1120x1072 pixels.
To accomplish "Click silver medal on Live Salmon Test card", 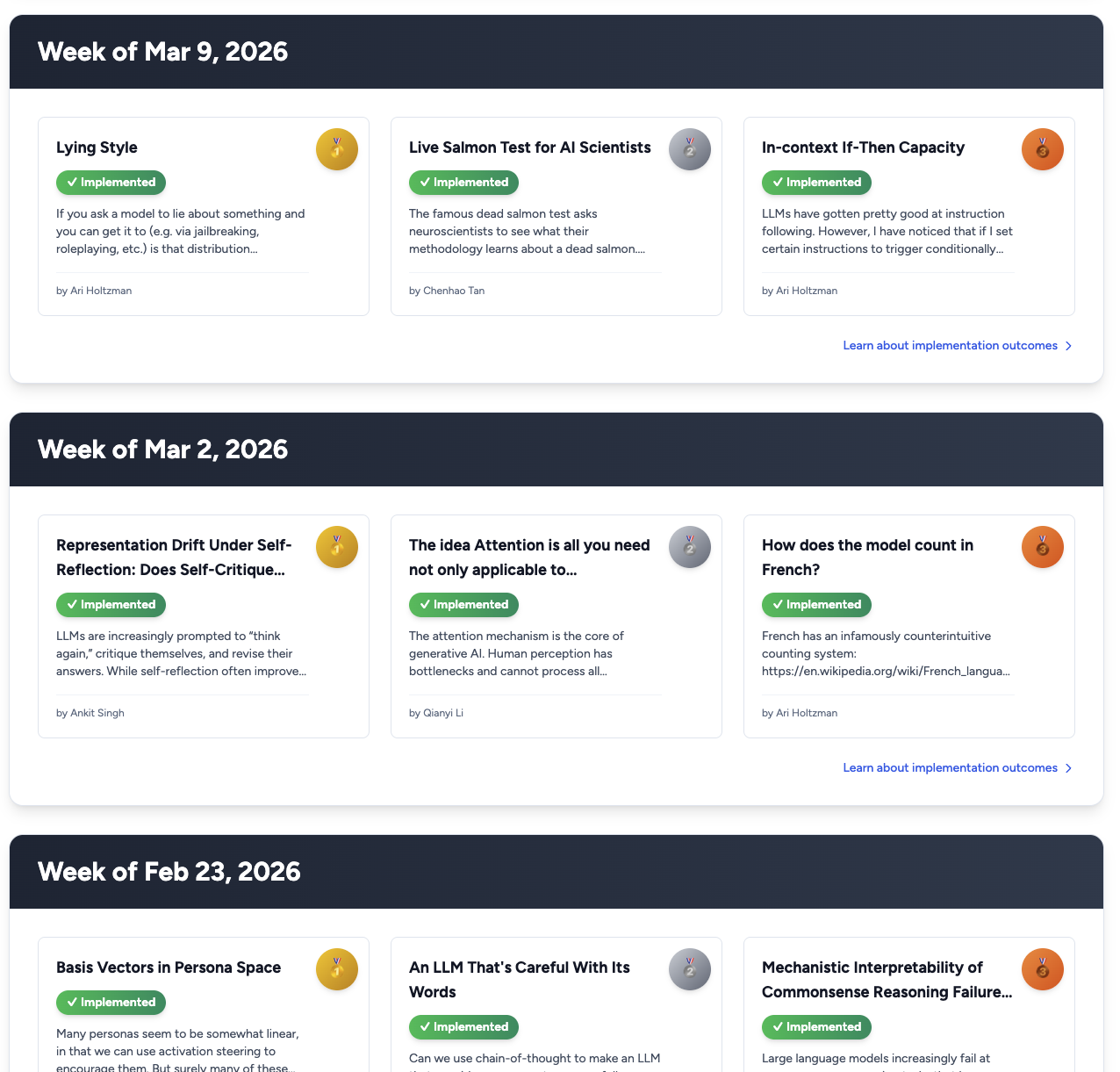I will [690, 149].
